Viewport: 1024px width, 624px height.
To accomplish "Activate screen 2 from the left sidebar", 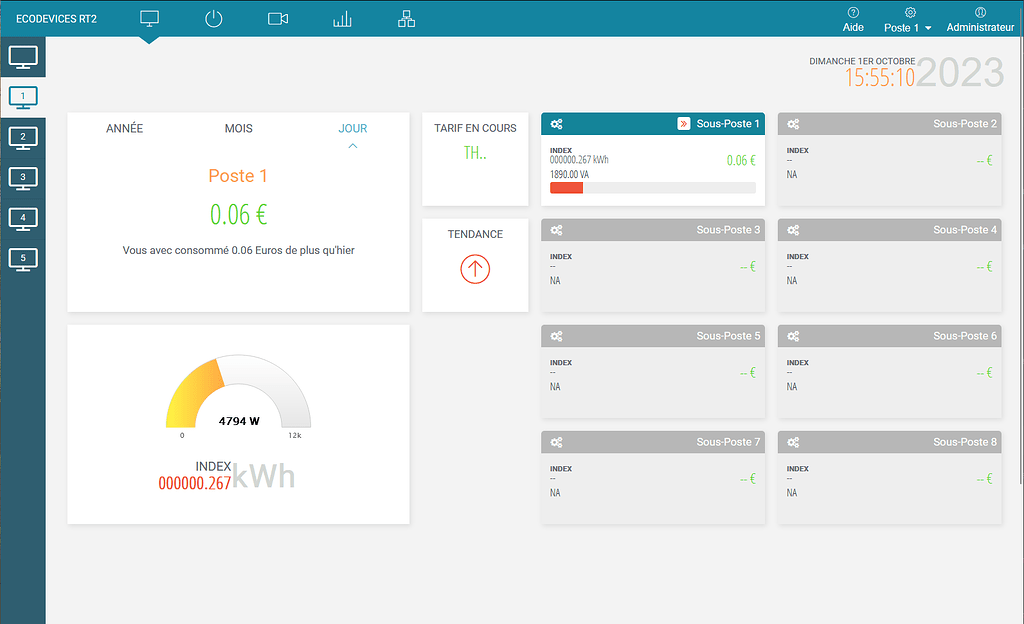I will (22, 138).
